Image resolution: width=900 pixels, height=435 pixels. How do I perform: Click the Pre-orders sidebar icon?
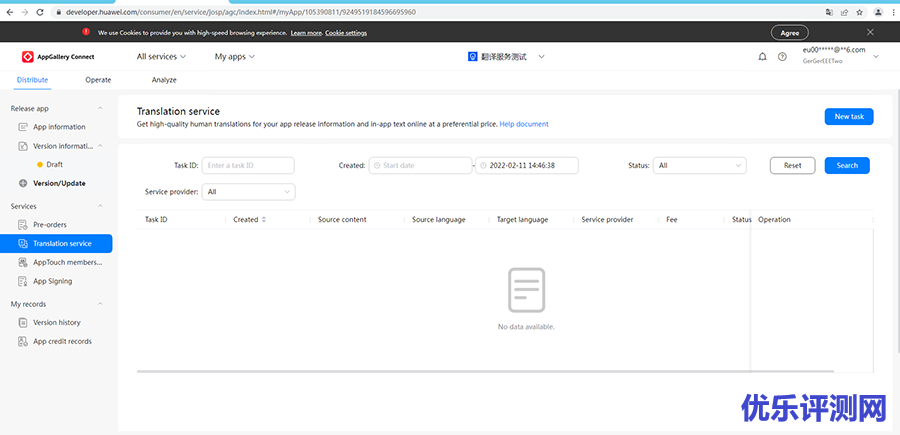(24, 225)
